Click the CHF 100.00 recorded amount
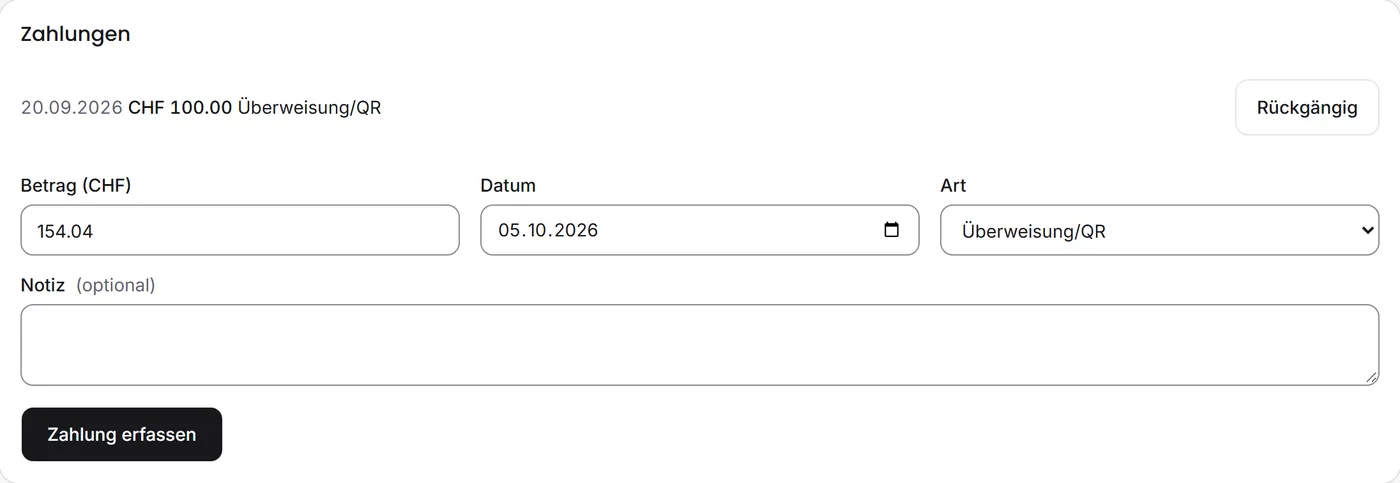 coord(180,107)
